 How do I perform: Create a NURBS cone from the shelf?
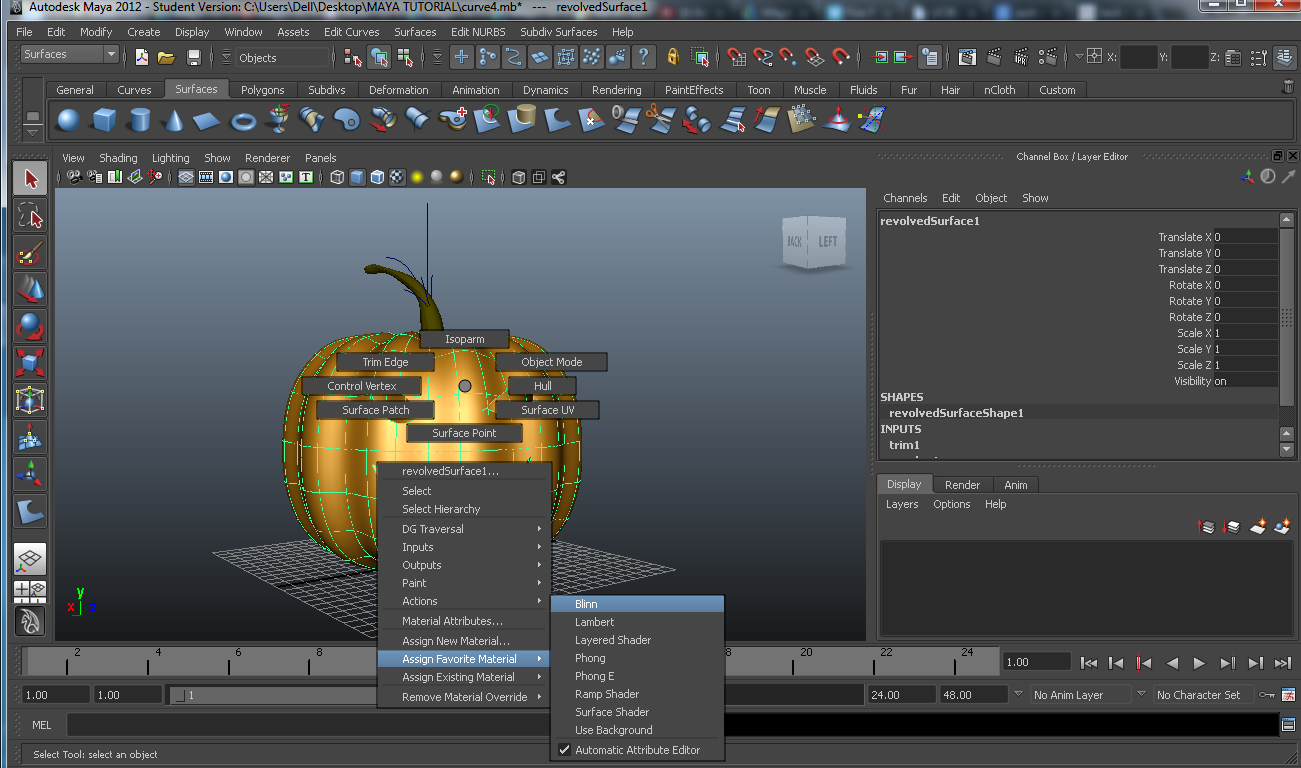coord(174,121)
